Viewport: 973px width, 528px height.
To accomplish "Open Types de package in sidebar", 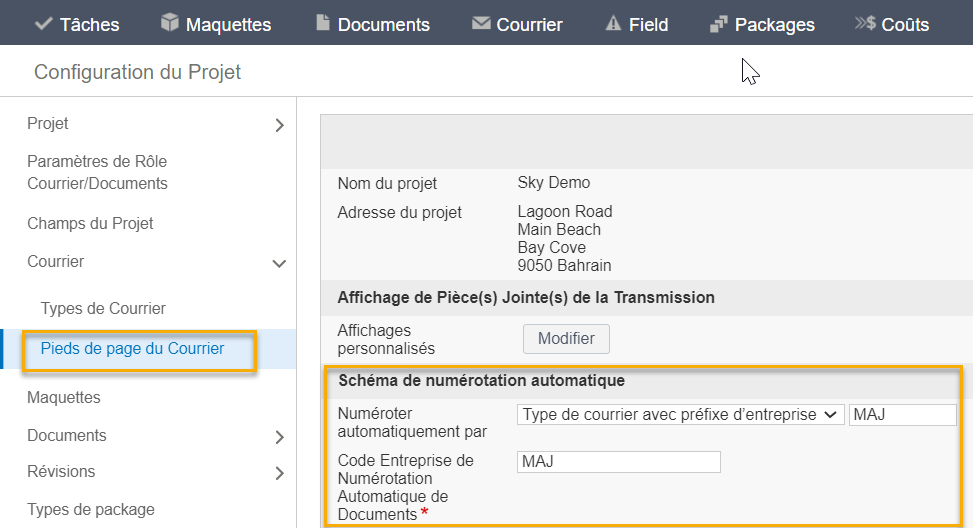I will [x=91, y=509].
